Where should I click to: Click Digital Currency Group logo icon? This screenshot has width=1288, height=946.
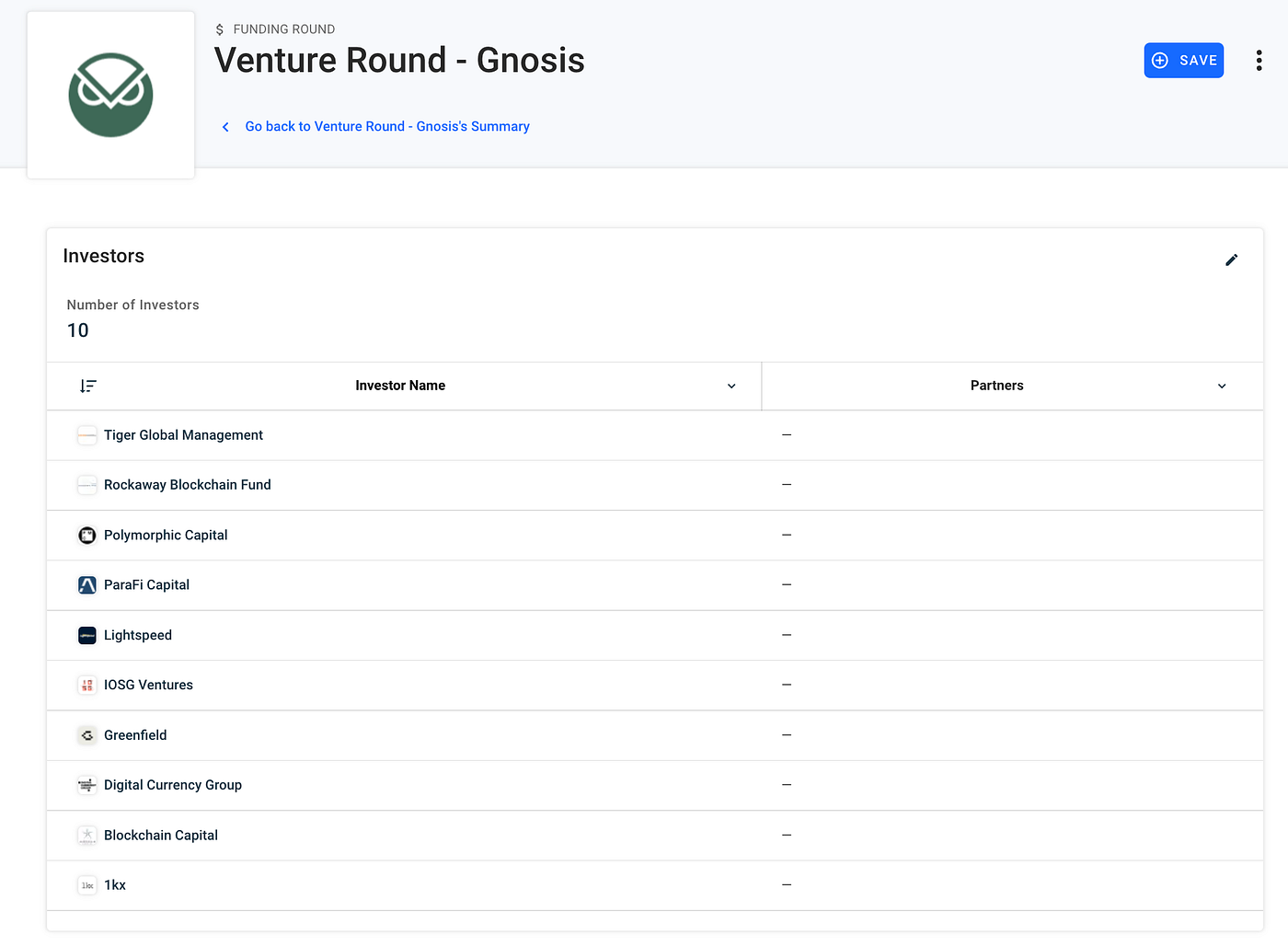pyautogui.click(x=87, y=785)
